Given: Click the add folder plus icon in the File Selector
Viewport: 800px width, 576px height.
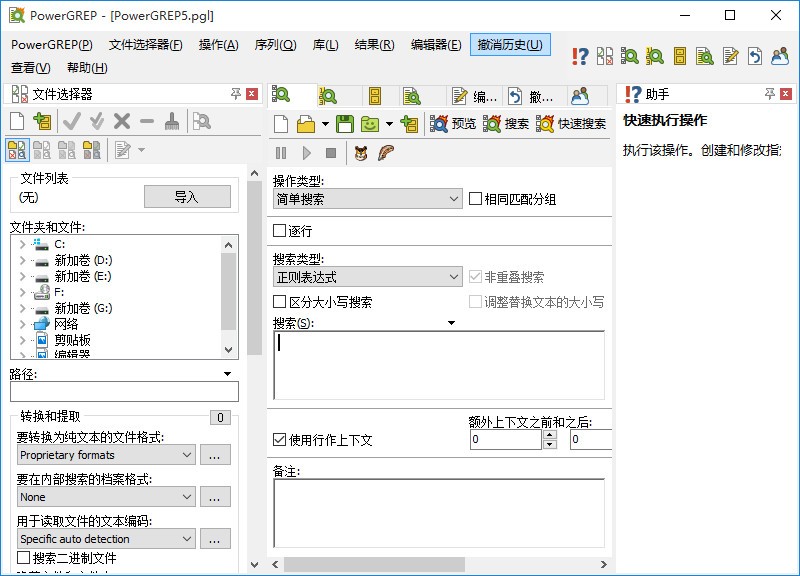Looking at the screenshot, I should coord(42,121).
